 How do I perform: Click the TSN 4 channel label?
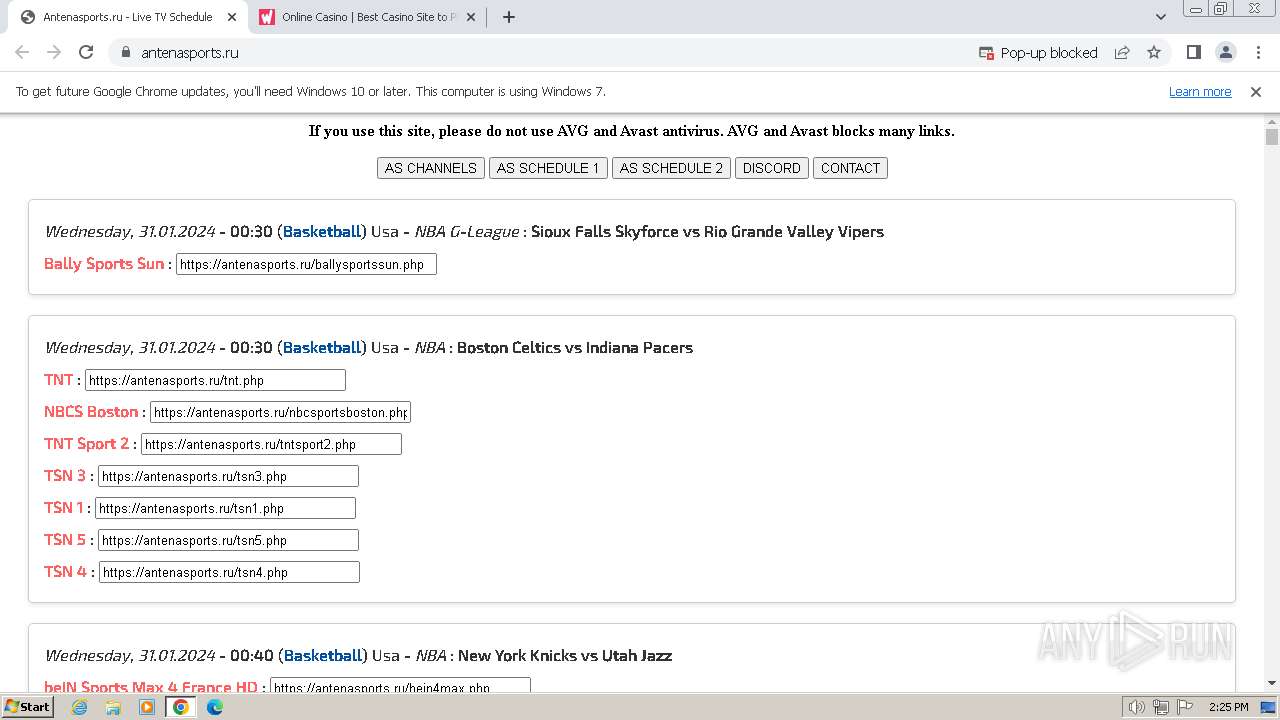[x=66, y=572]
